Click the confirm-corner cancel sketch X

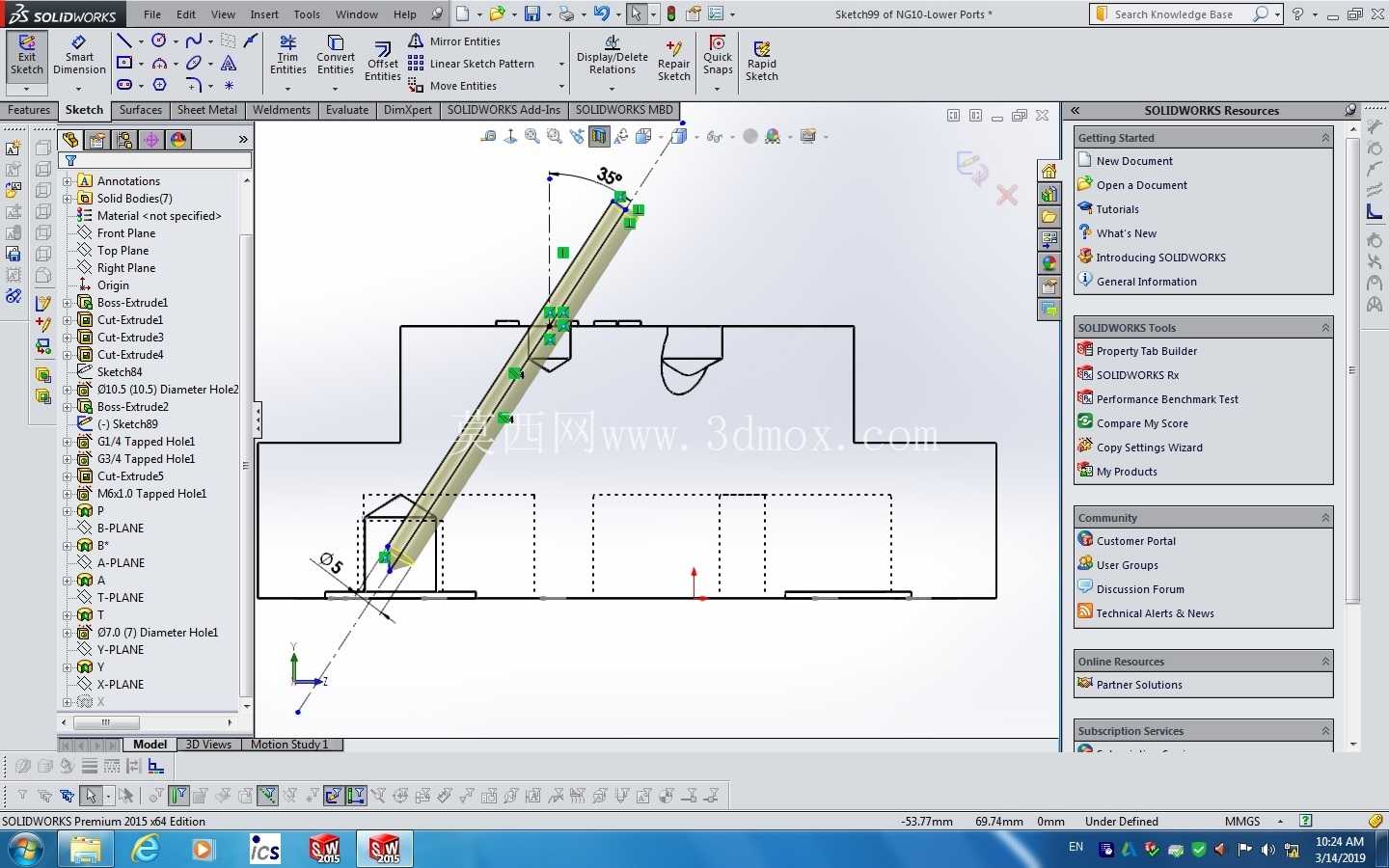point(1007,196)
